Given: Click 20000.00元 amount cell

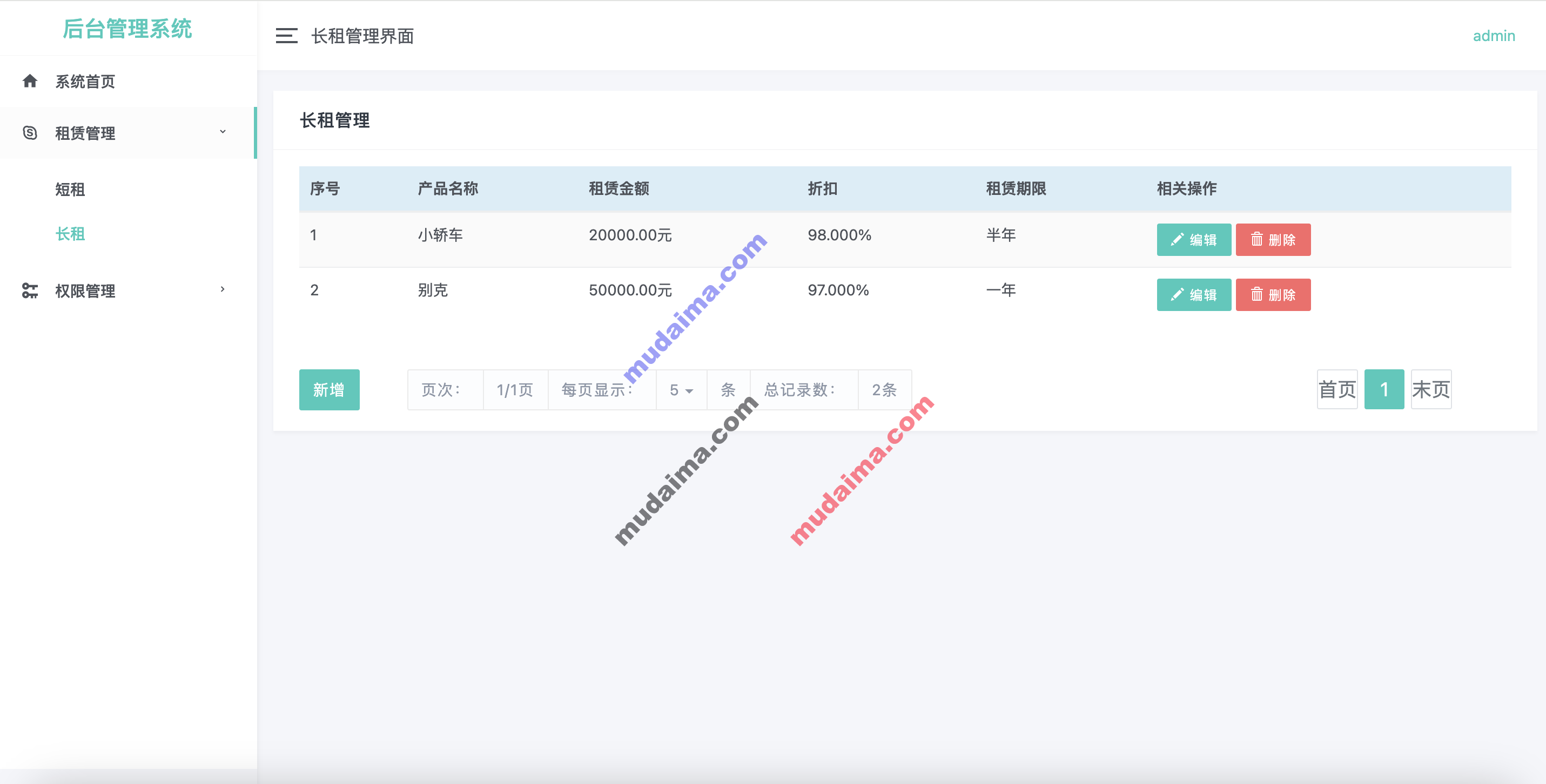Looking at the screenshot, I should click(x=630, y=235).
